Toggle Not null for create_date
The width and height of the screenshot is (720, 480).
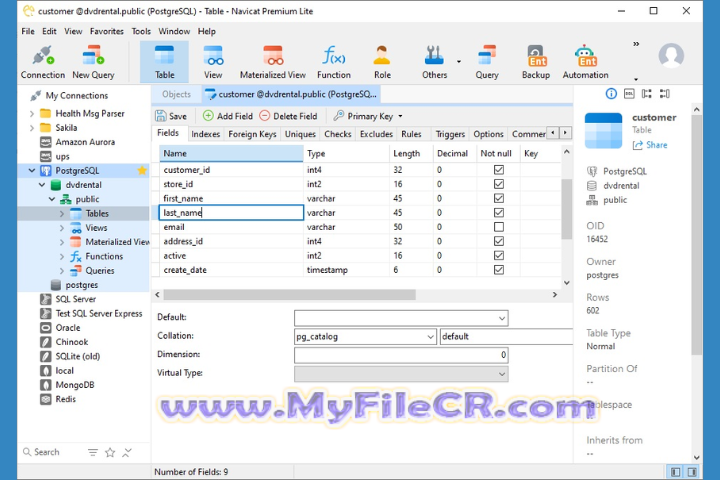(499, 270)
